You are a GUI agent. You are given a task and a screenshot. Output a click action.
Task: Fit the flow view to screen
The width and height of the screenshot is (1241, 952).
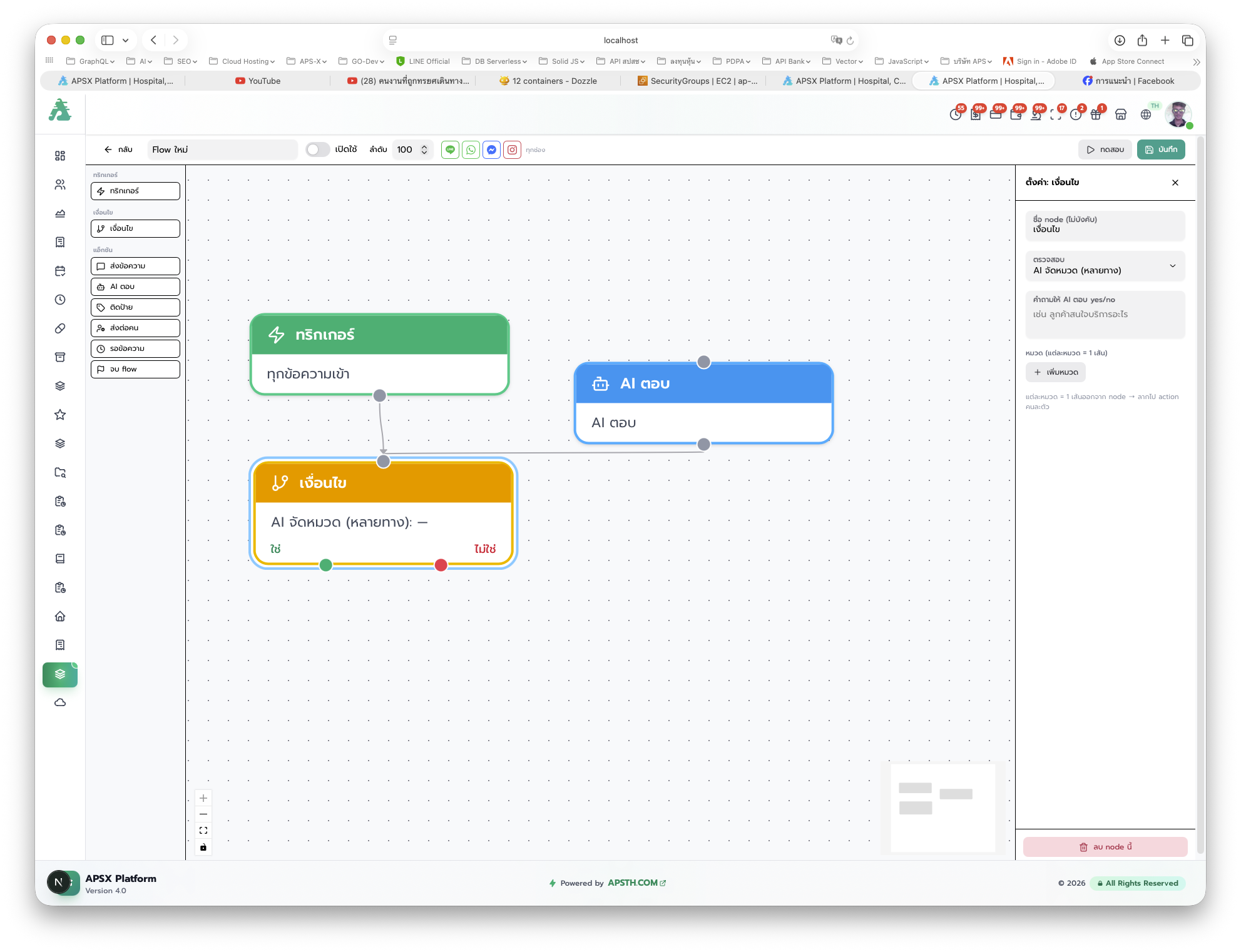(x=203, y=831)
